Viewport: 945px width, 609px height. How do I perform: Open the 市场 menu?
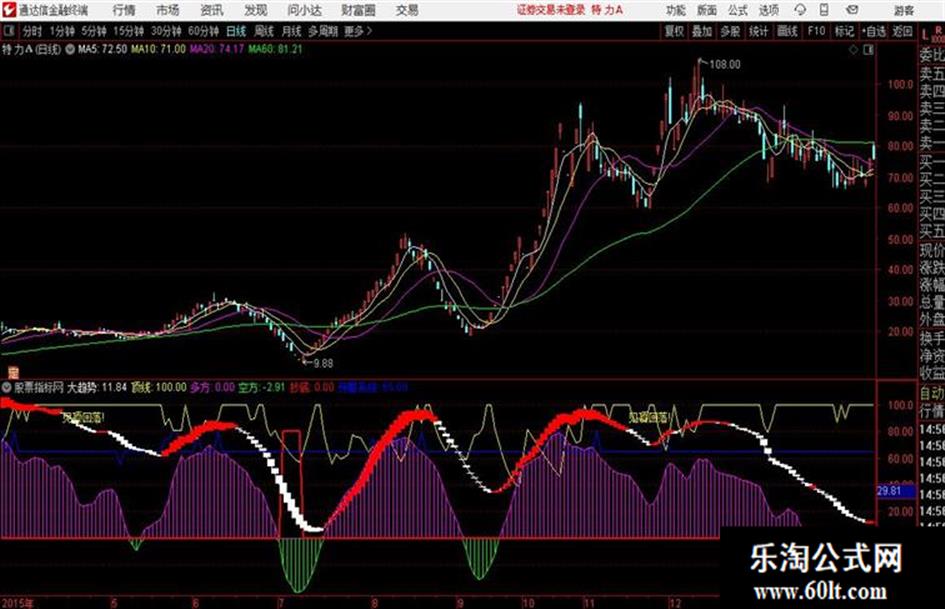pos(168,10)
